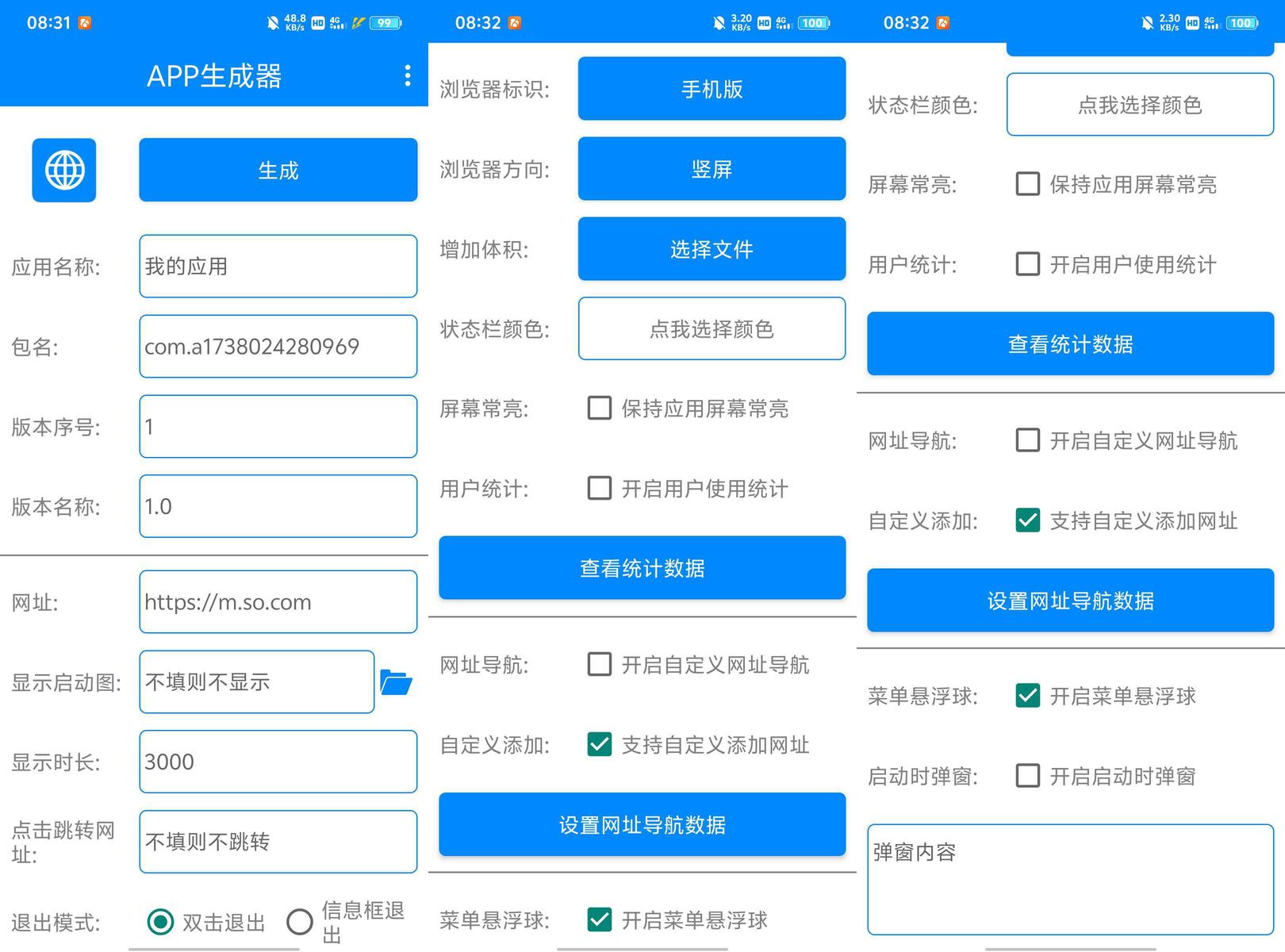Tap the HD icon in middle status bar
Screen dimensions: 1285x952
764,23
